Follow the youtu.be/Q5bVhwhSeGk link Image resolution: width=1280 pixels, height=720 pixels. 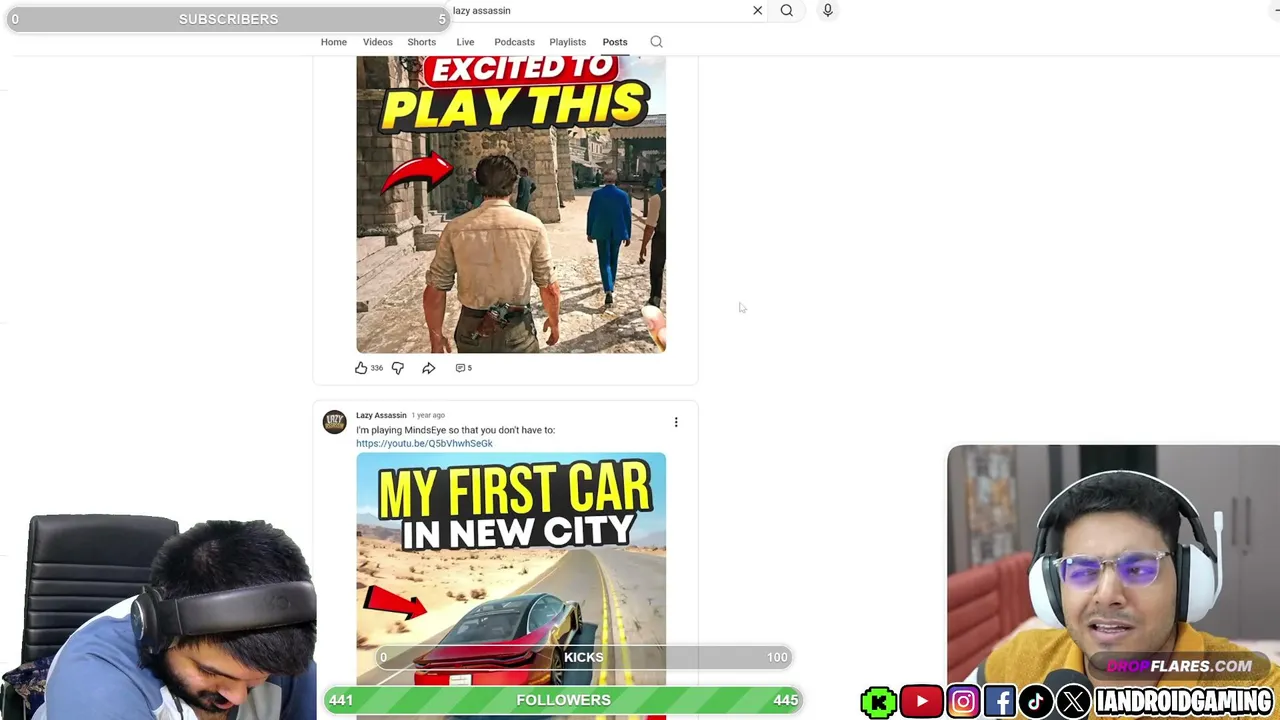(x=424, y=443)
